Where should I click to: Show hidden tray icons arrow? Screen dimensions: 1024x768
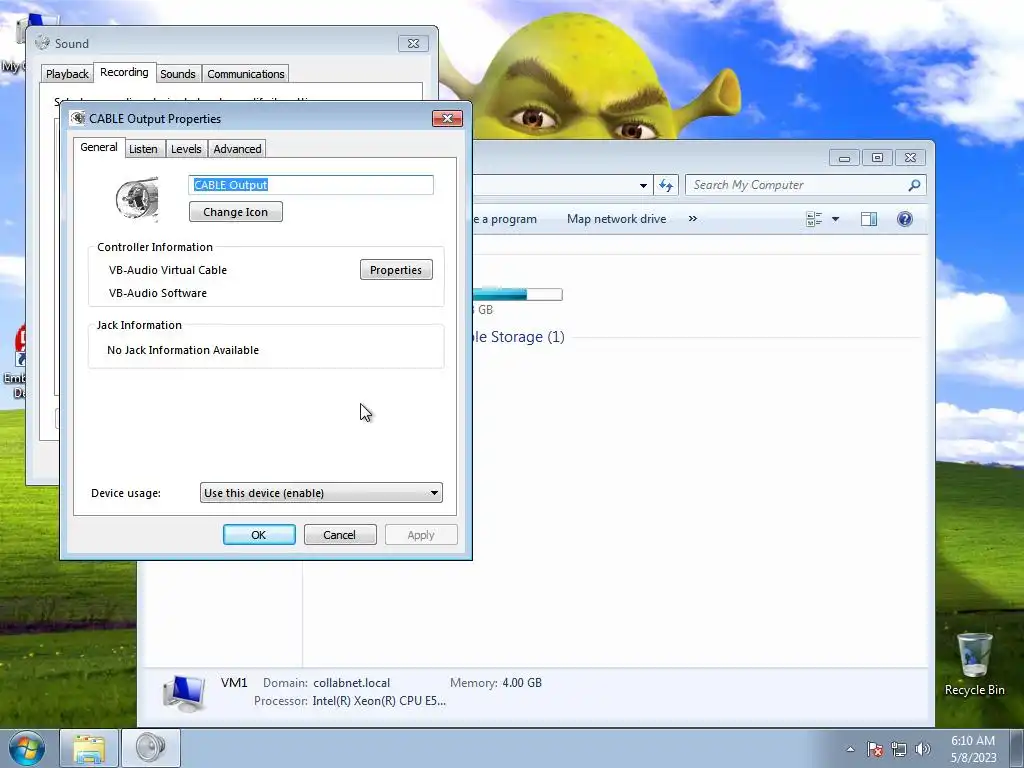tap(850, 749)
